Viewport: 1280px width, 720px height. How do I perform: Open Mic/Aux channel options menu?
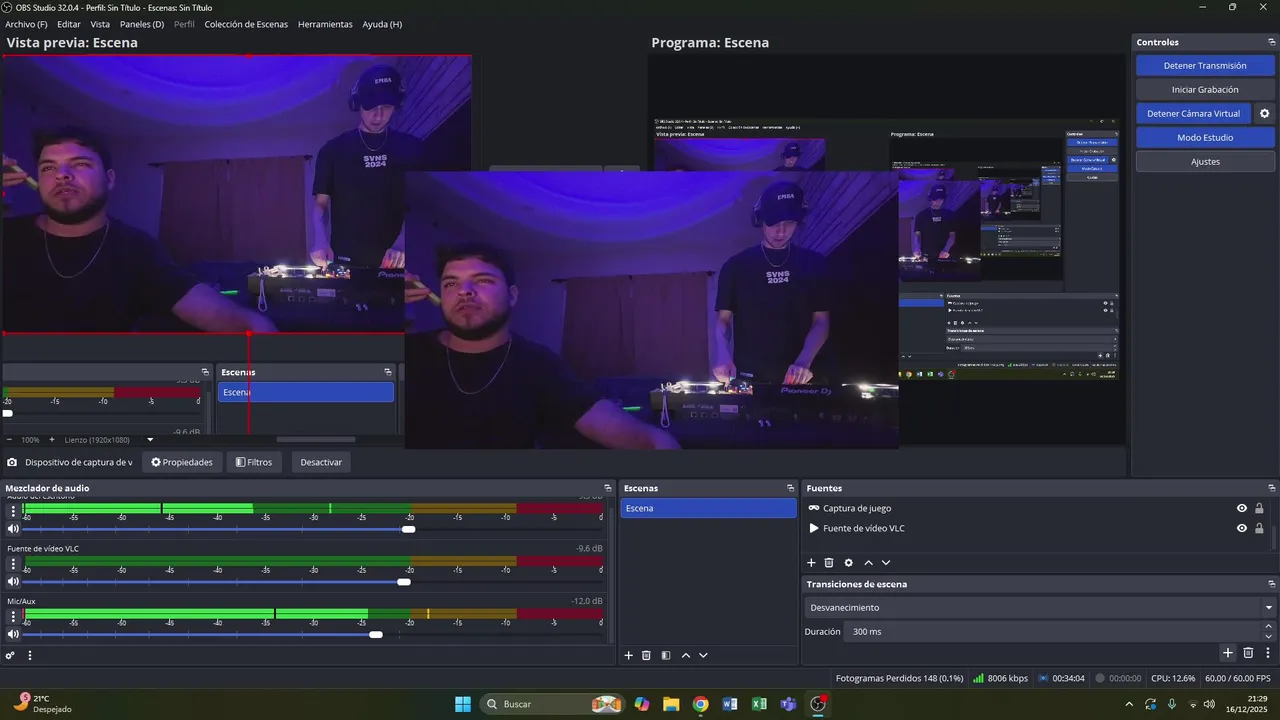13,616
